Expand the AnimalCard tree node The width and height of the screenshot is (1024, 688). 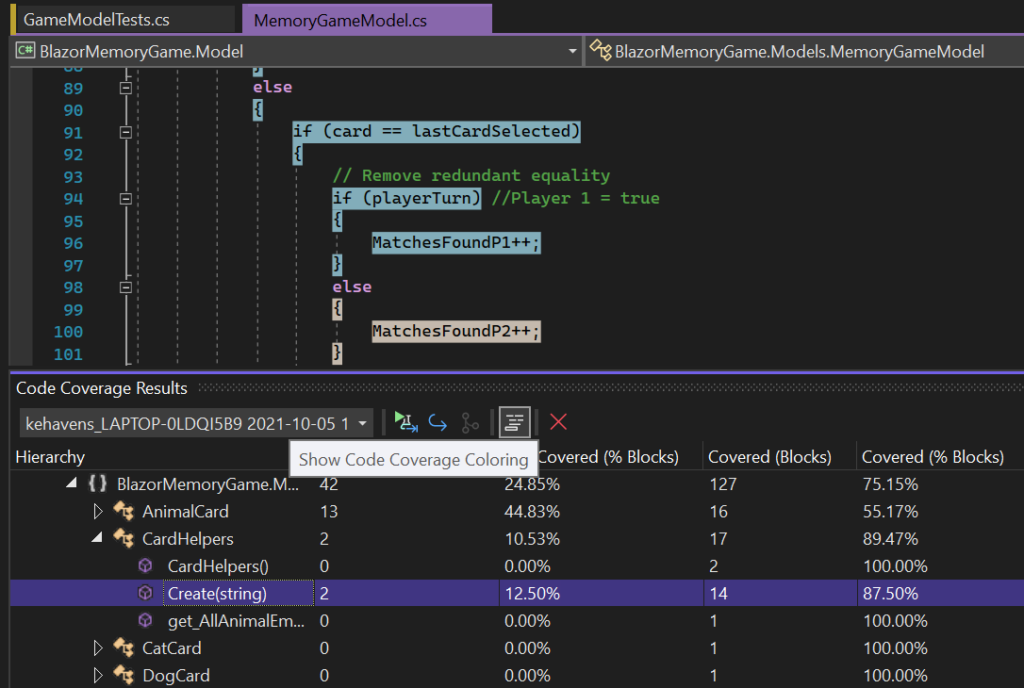pyautogui.click(x=97, y=511)
